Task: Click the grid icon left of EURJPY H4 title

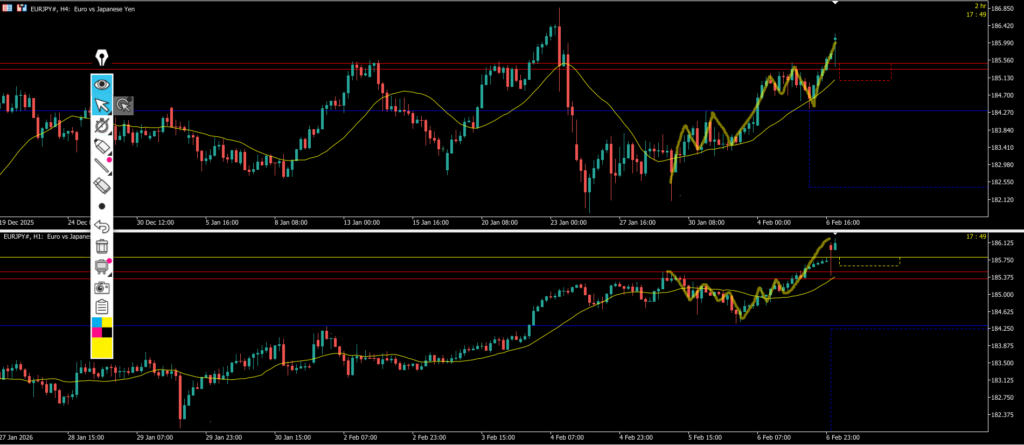Action: click(x=5, y=7)
